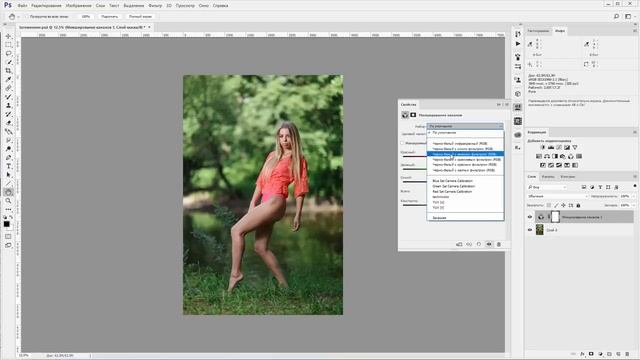Lock layer position
Image resolution: width=640 pixels, height=360 pixels.
tap(564, 205)
